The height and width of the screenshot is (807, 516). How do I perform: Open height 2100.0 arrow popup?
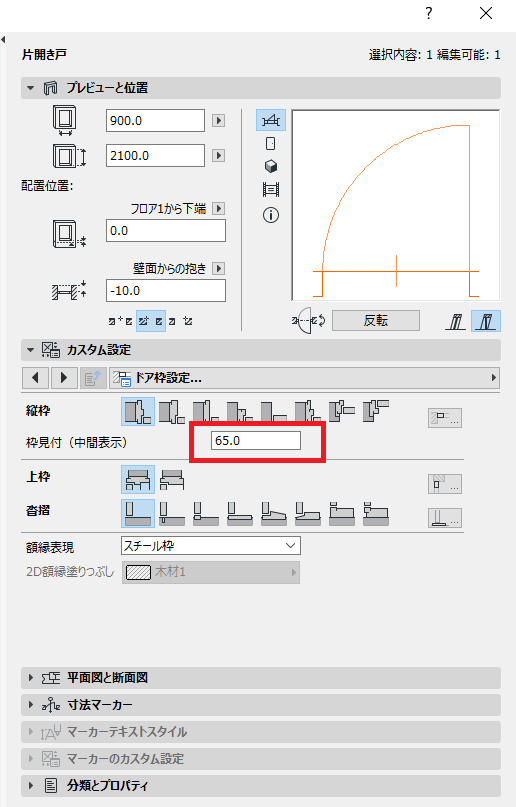(219, 155)
